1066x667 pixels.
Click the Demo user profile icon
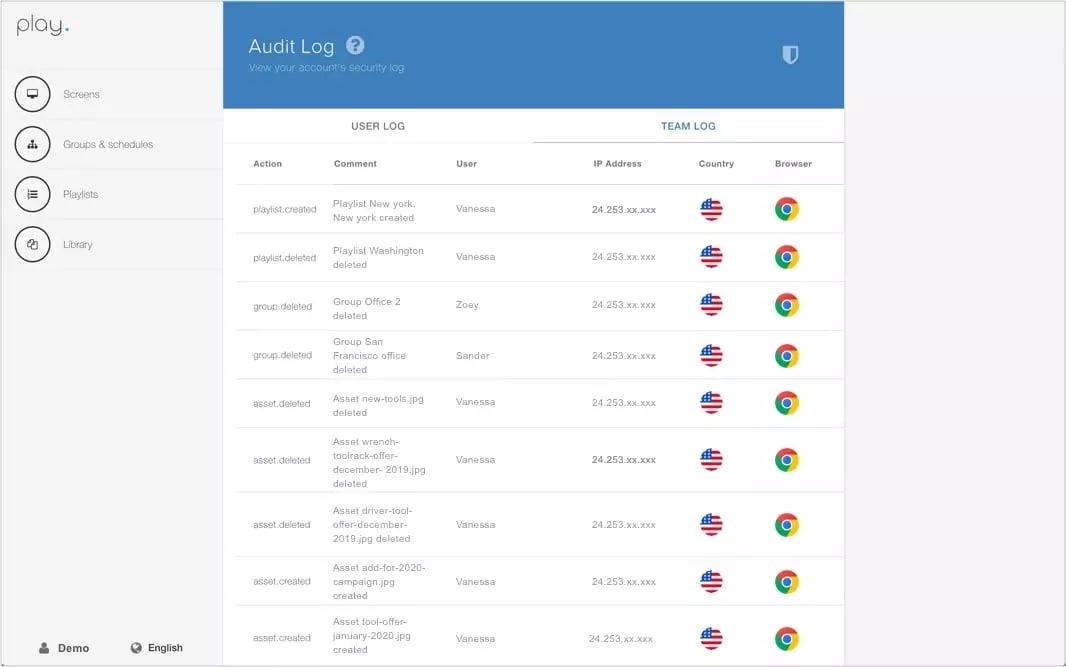click(x=44, y=648)
